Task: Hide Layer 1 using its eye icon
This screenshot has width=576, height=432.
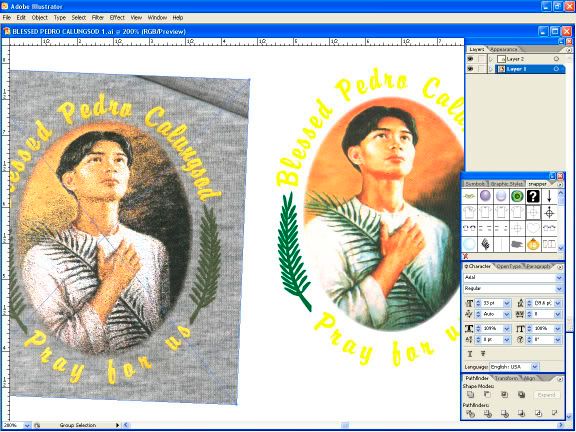Action: 470,69
